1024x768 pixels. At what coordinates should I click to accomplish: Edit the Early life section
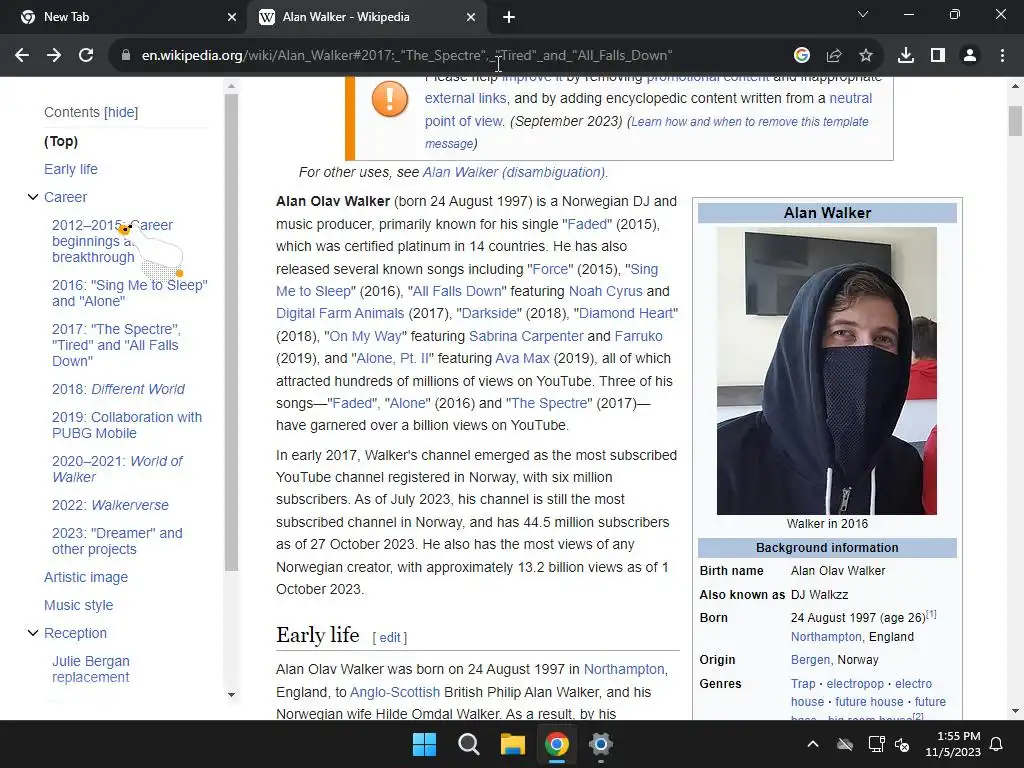389,637
